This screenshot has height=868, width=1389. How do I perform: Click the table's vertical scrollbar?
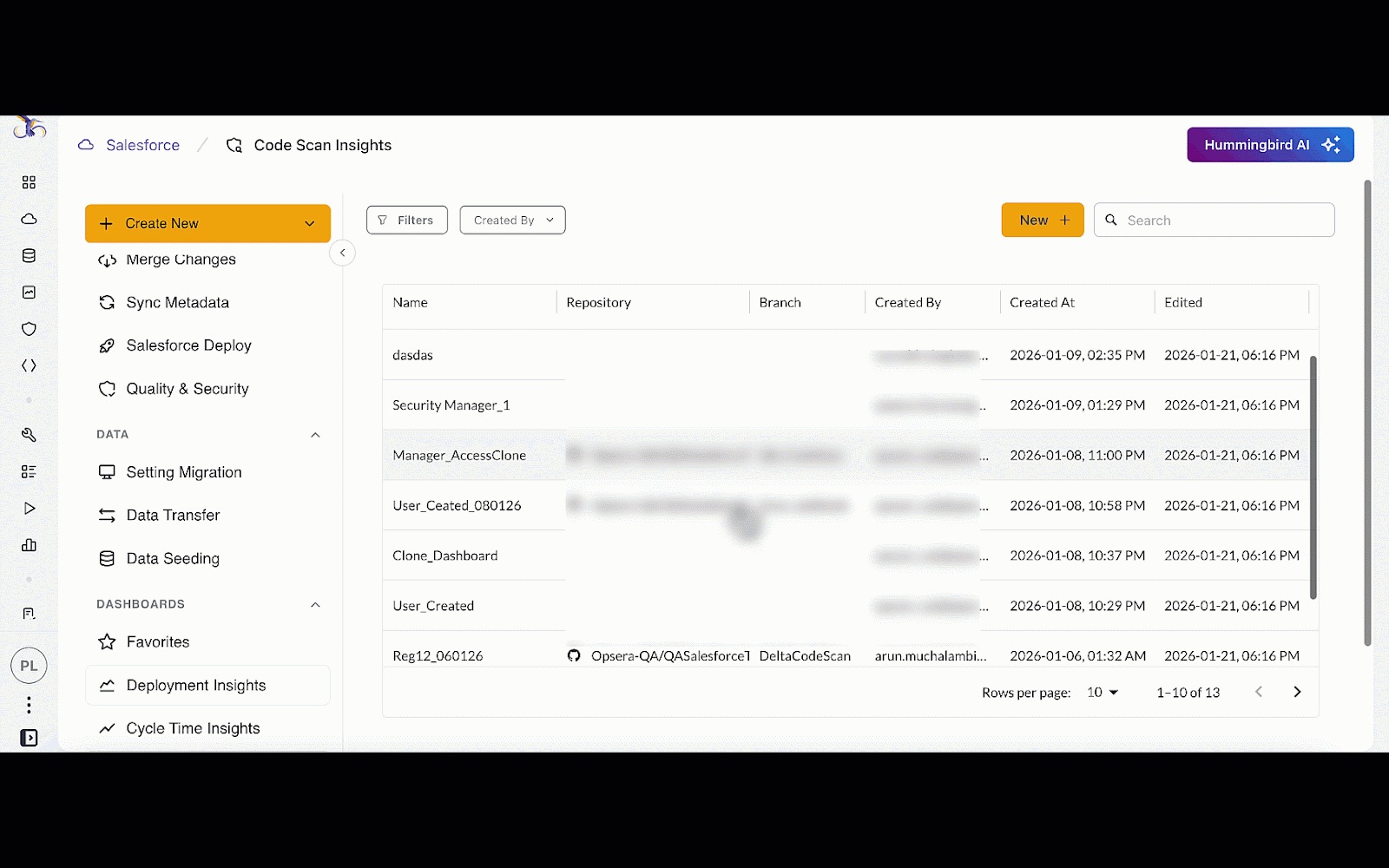pos(1313,477)
